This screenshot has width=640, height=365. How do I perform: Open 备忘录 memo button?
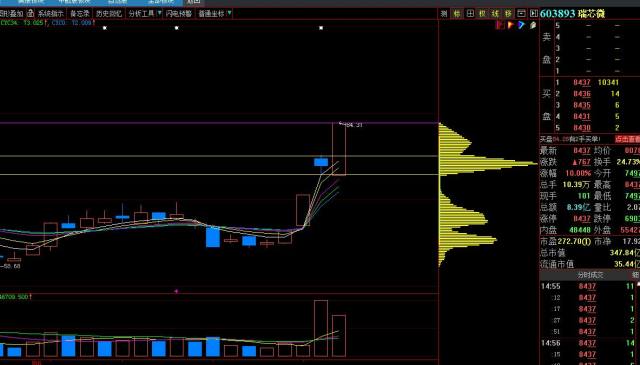79,13
